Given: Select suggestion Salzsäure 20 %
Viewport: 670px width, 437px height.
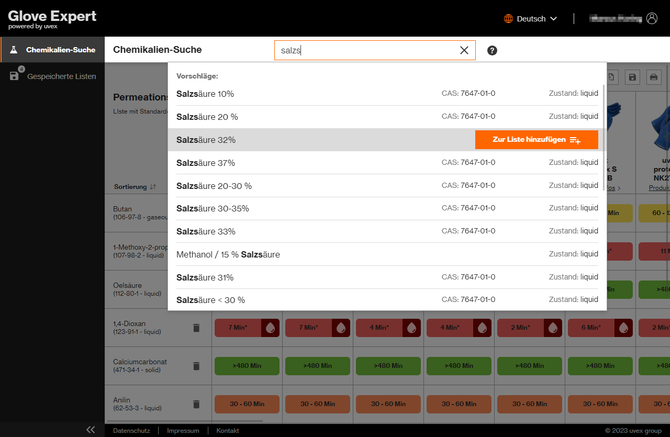Looking at the screenshot, I should (x=387, y=117).
